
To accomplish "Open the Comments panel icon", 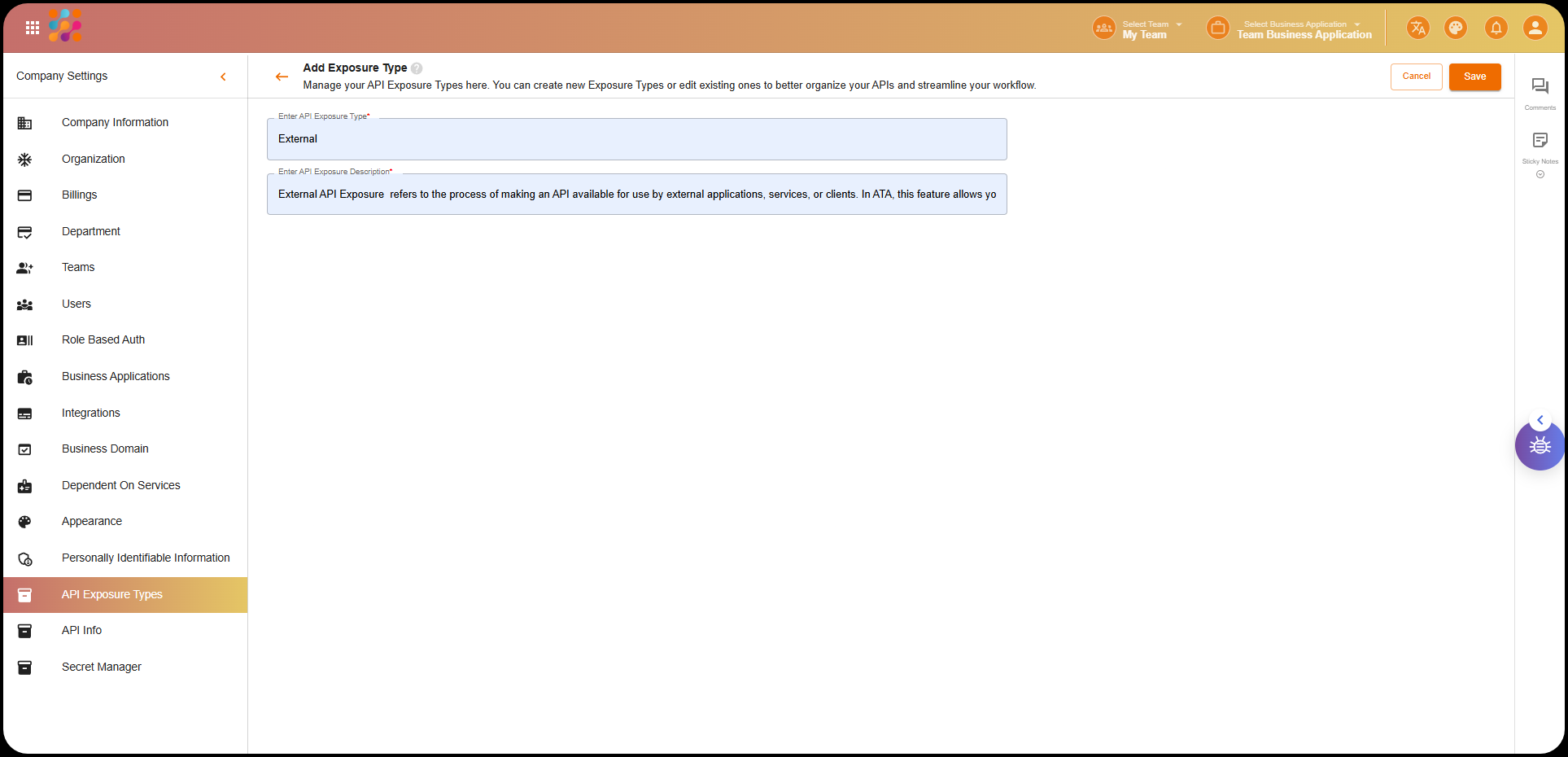I will point(1540,87).
